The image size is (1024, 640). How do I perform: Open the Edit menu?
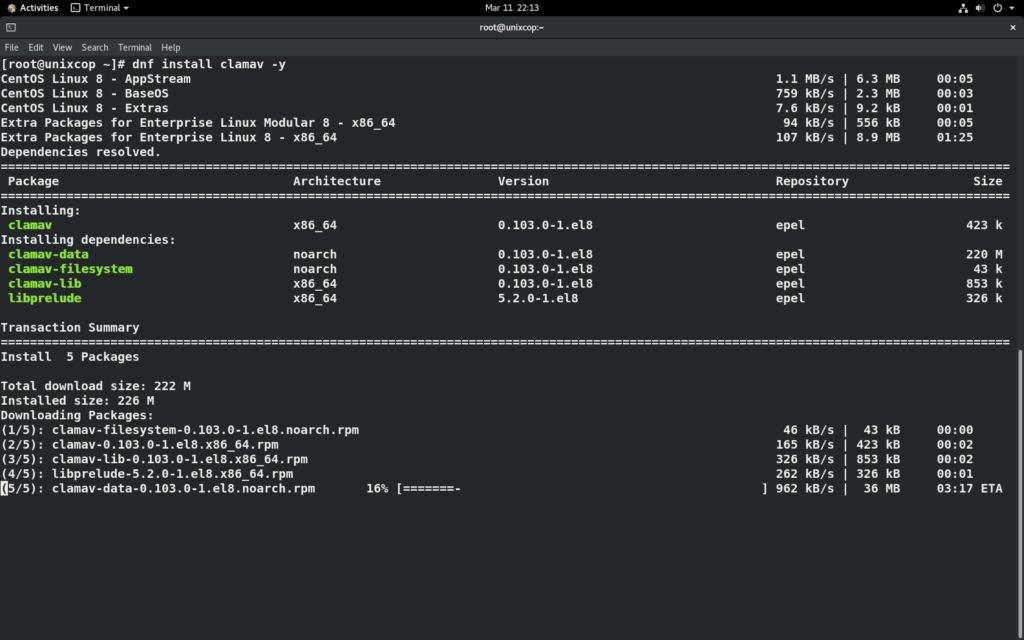[35, 48]
